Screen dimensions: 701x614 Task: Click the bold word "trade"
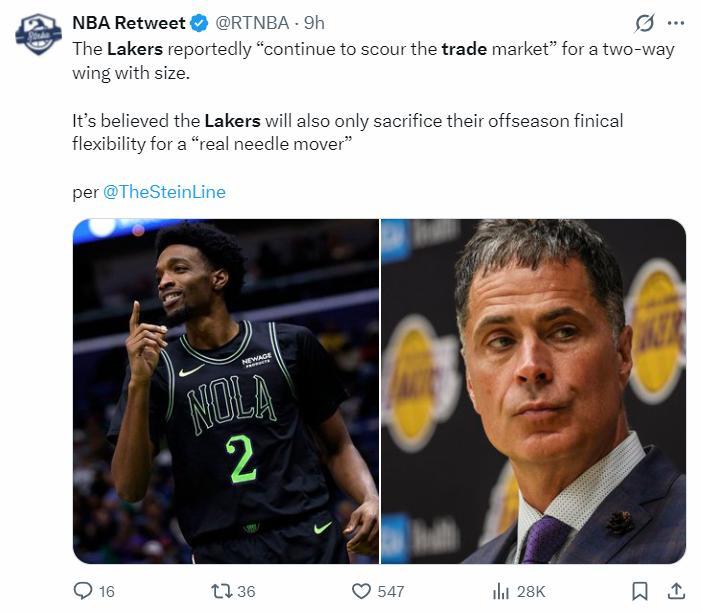464,49
